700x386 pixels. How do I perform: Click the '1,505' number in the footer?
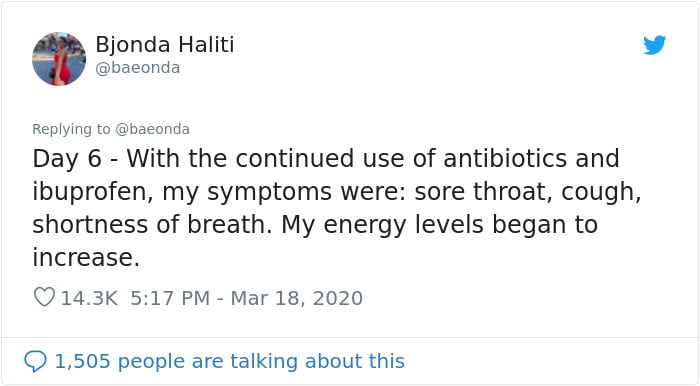pyautogui.click(x=82, y=361)
